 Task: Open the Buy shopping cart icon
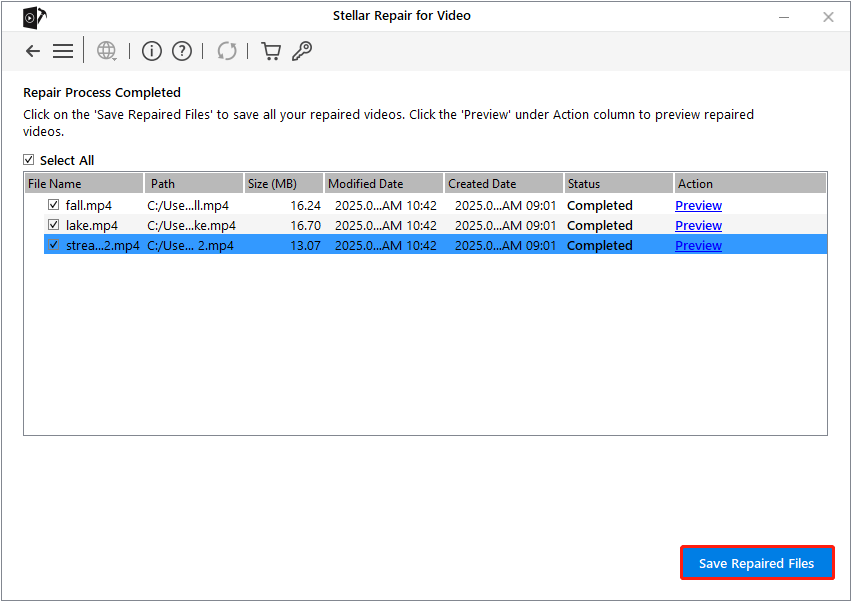click(271, 51)
